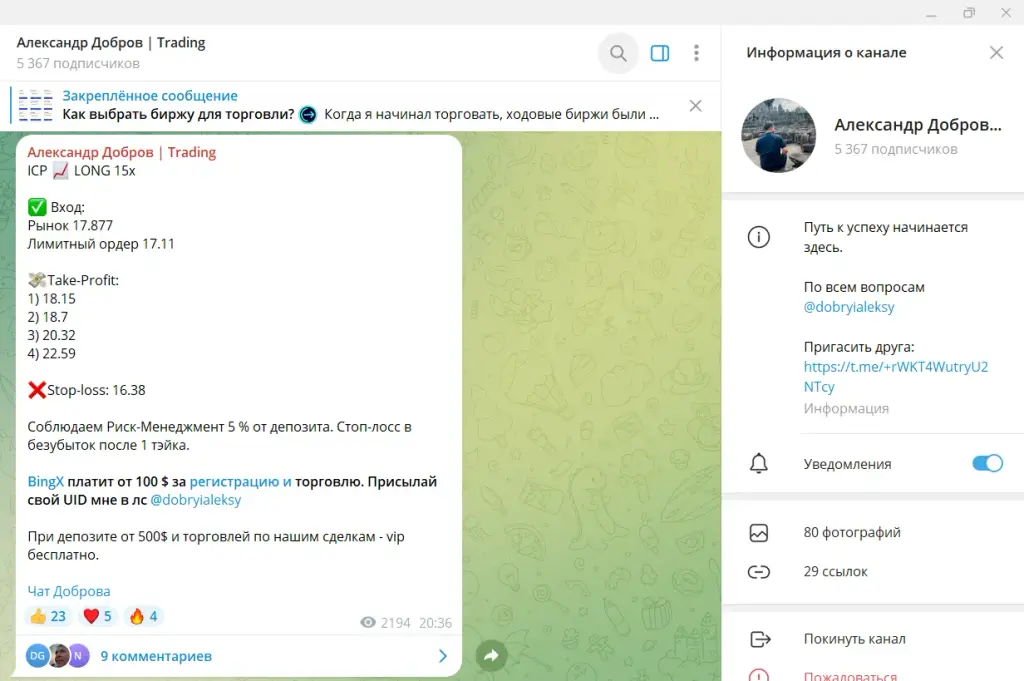Viewport: 1024px width, 681px height.
Task: Maximize or restore the Telegram window
Action: click(968, 12)
